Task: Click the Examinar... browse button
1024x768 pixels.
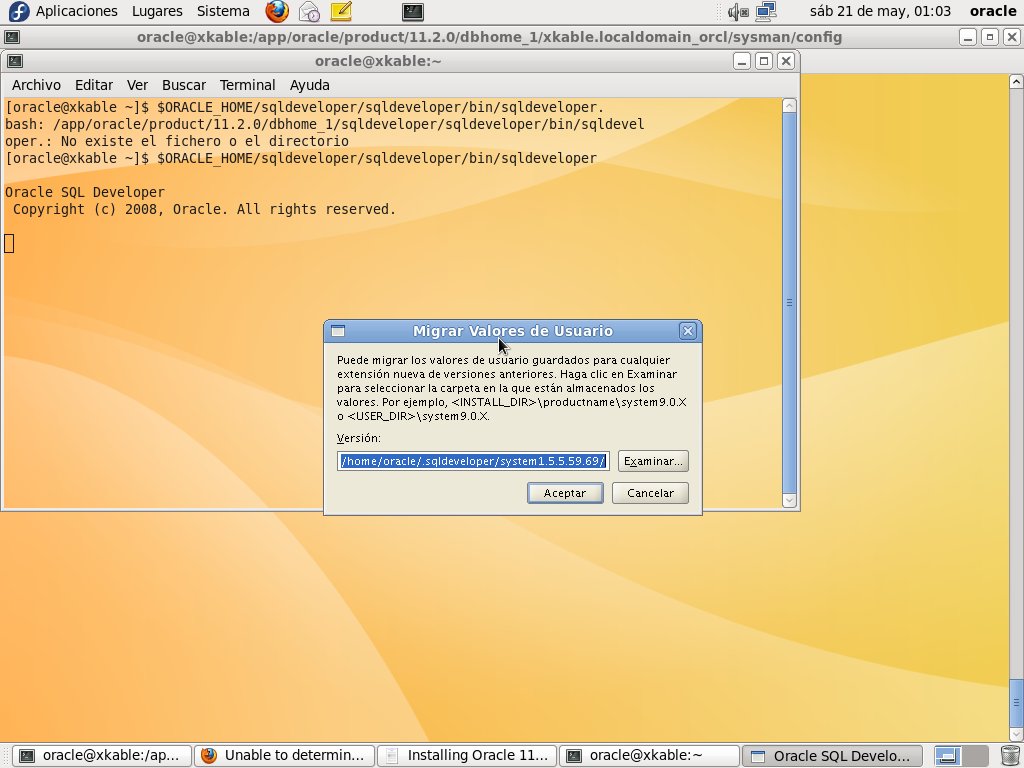Action: [x=653, y=461]
